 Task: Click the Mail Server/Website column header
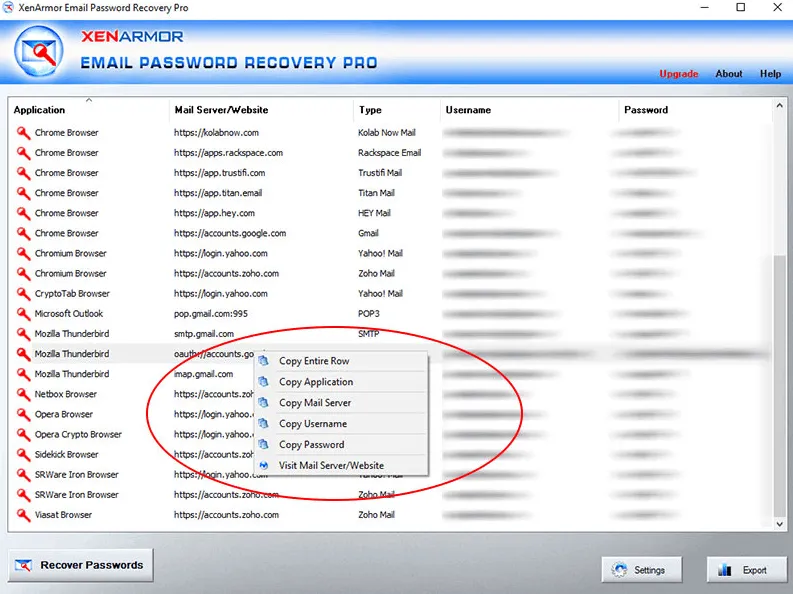tap(221, 110)
